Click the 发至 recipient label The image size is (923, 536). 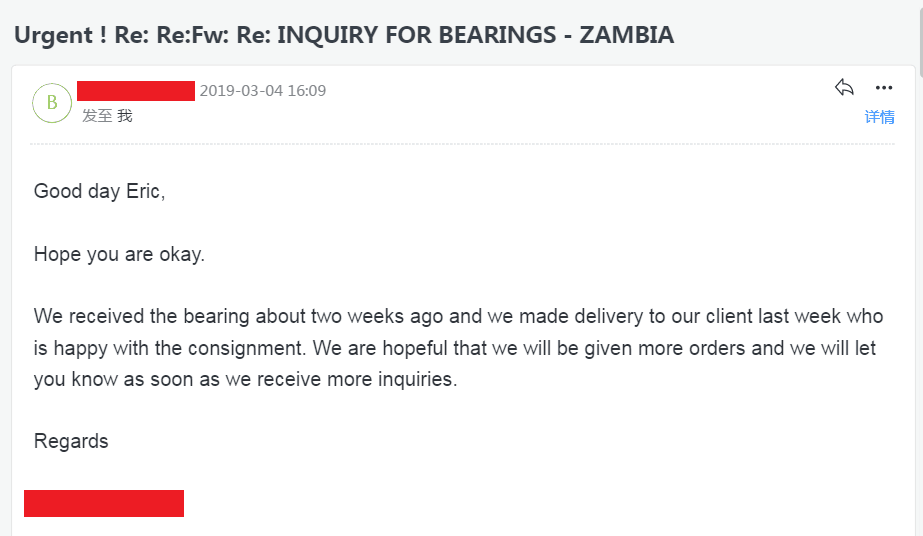97,115
